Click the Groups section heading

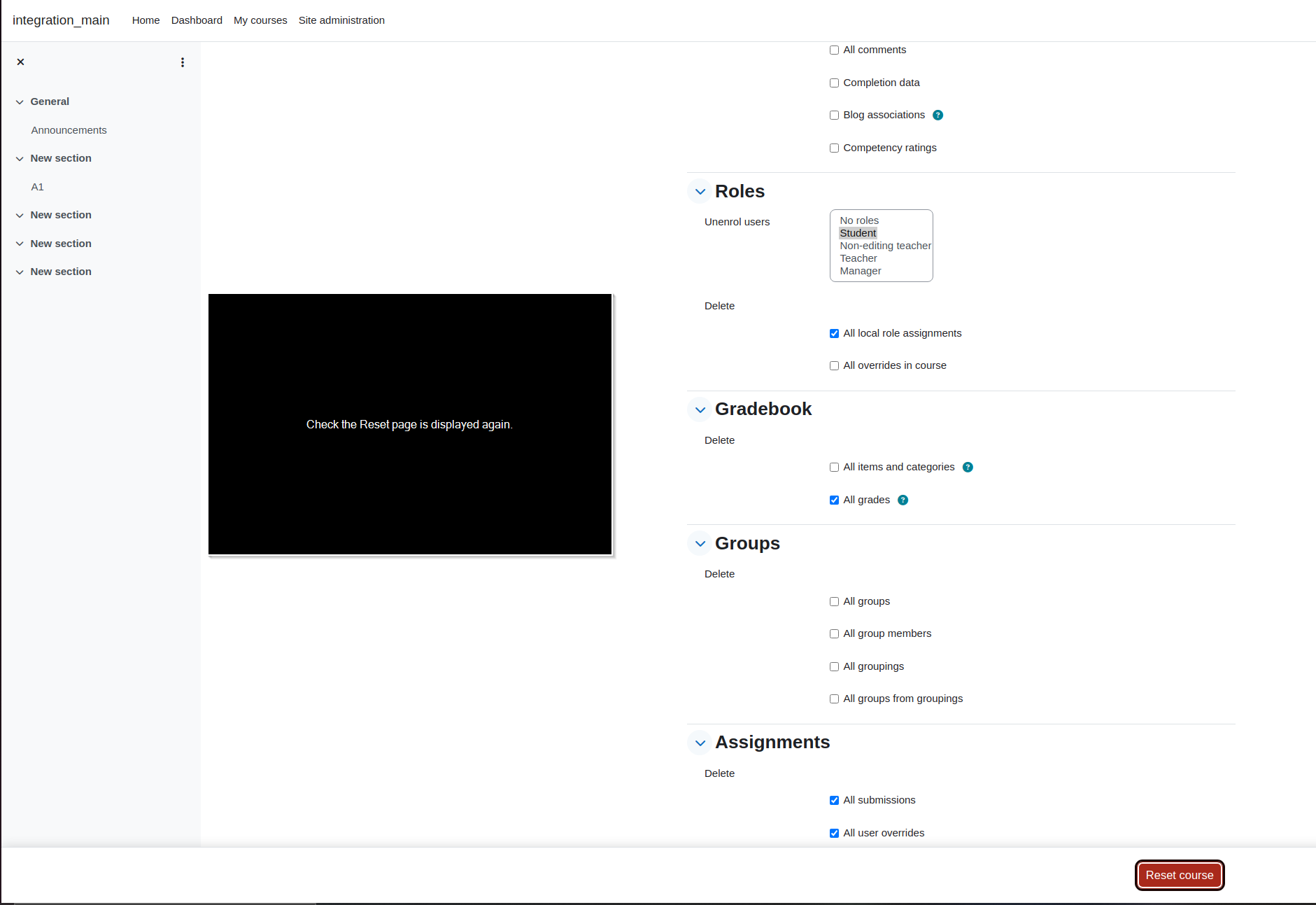pos(747,544)
